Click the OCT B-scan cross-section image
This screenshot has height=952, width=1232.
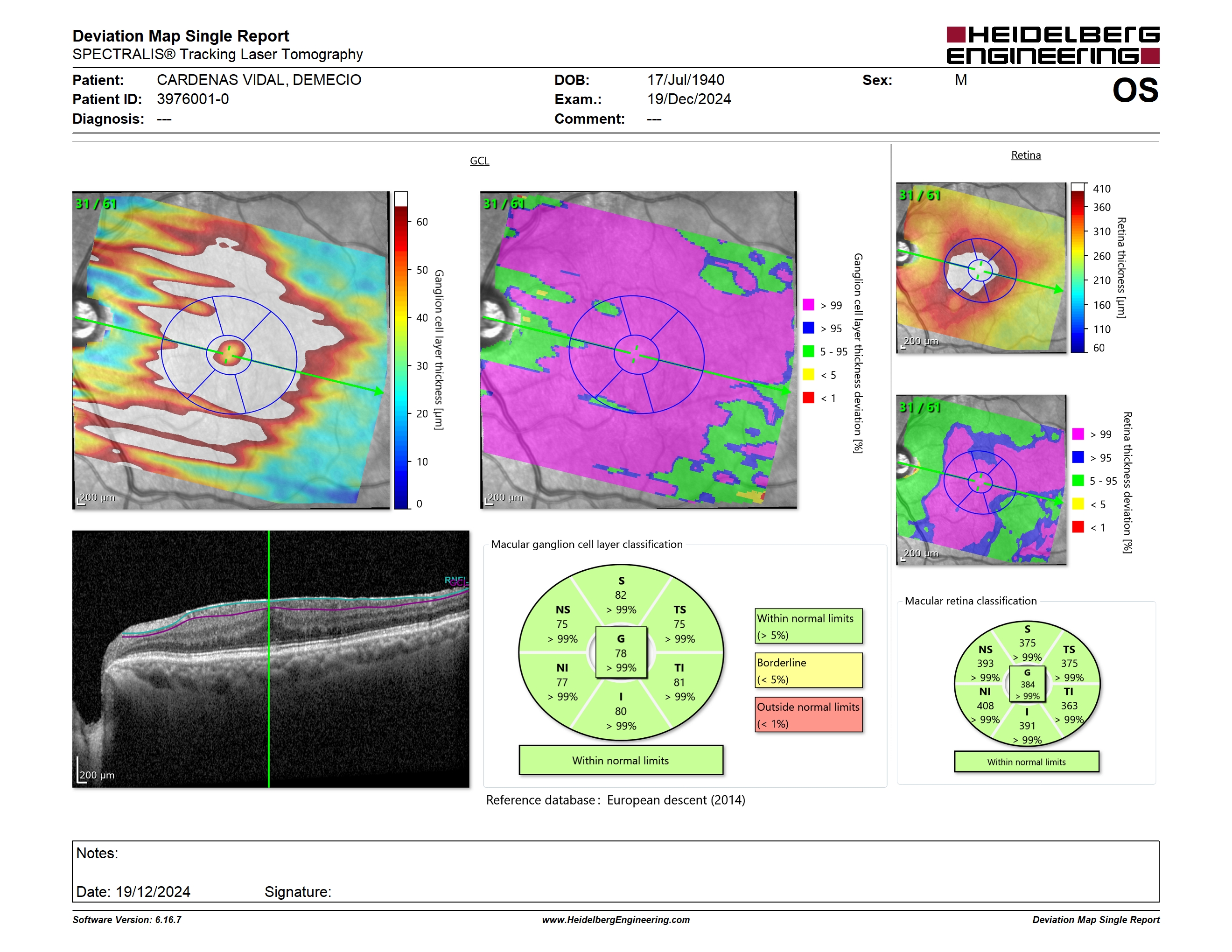pos(271,659)
